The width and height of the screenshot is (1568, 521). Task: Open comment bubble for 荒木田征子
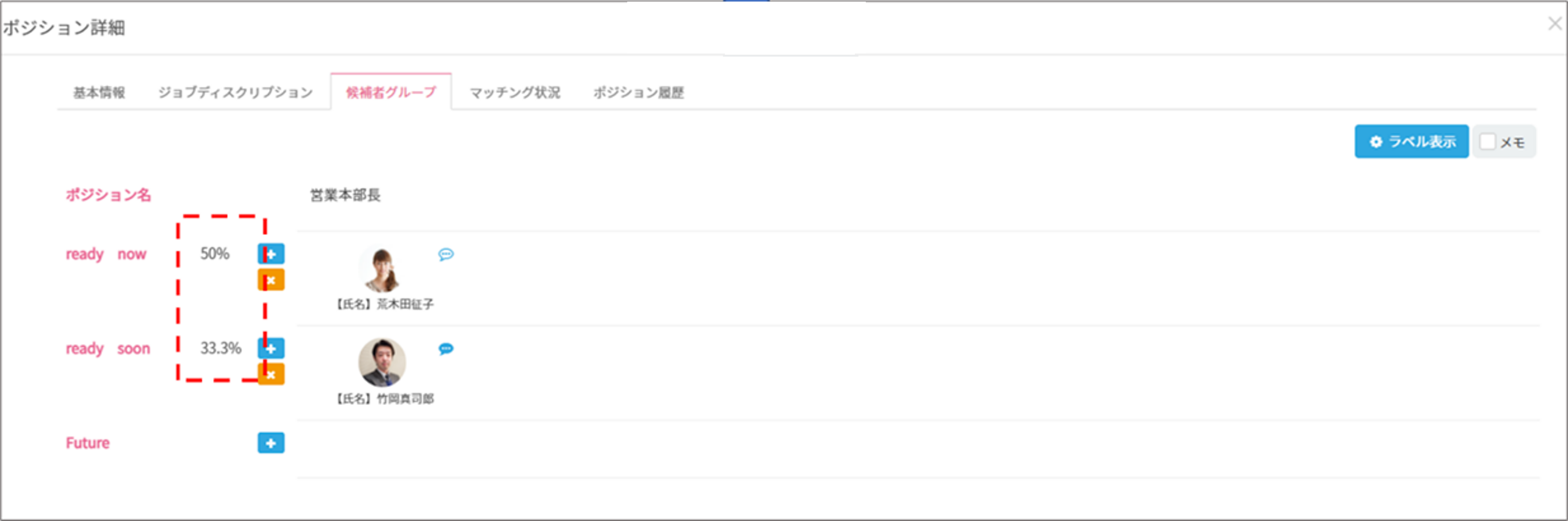point(446,254)
